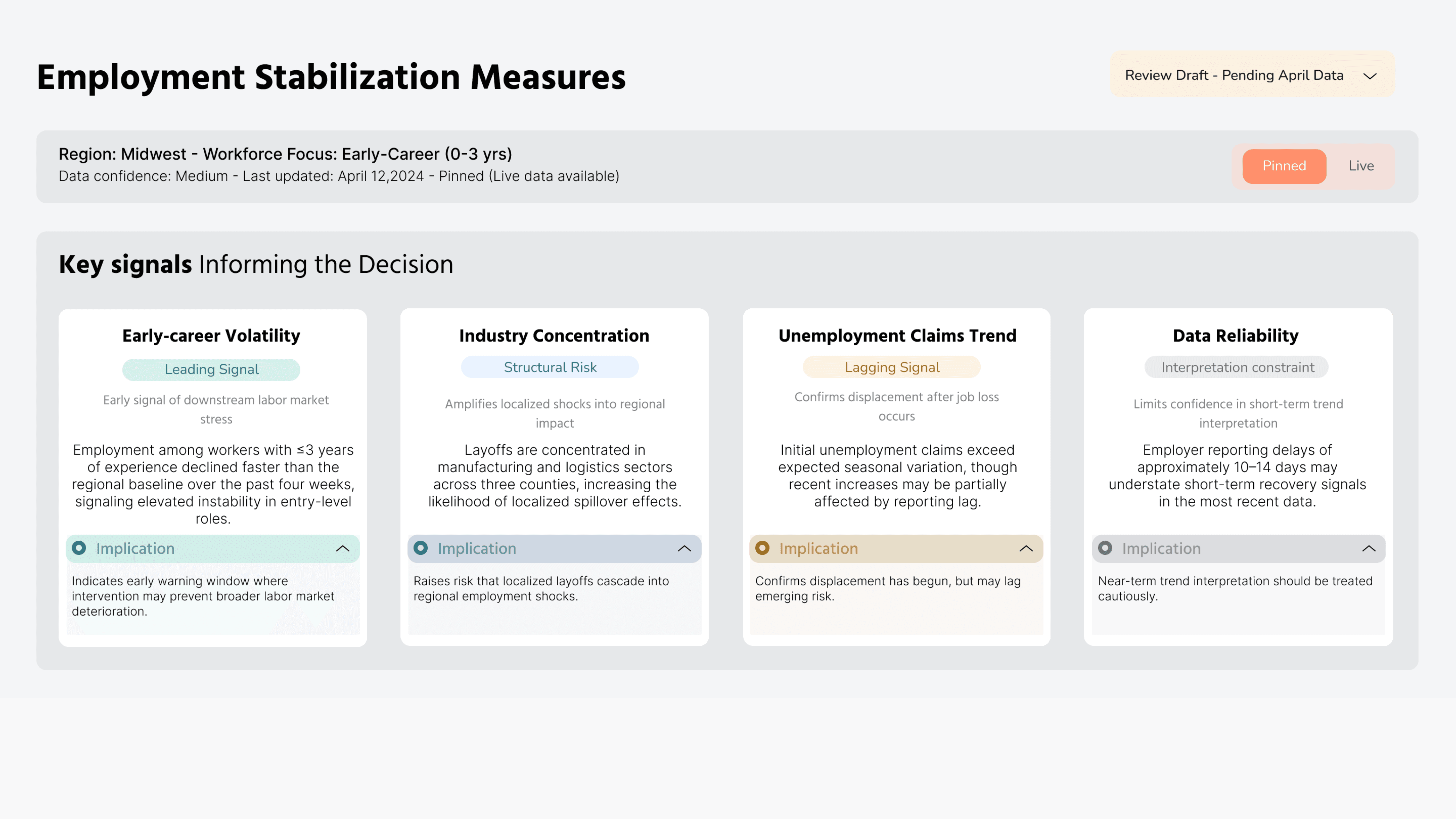
Task: Click the Structural Risk tag
Action: (x=550, y=367)
